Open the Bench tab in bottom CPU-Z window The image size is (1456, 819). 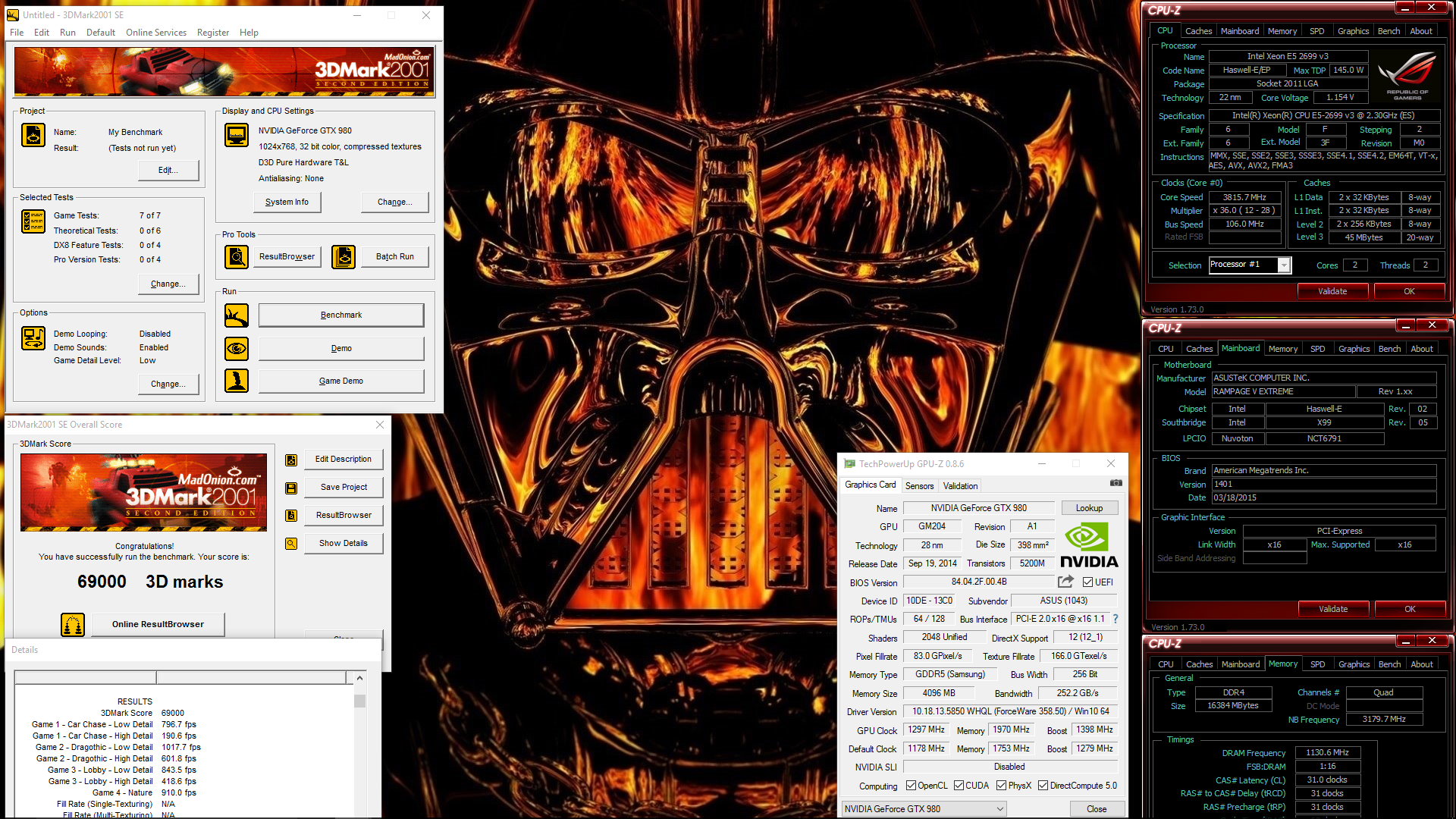(1389, 664)
